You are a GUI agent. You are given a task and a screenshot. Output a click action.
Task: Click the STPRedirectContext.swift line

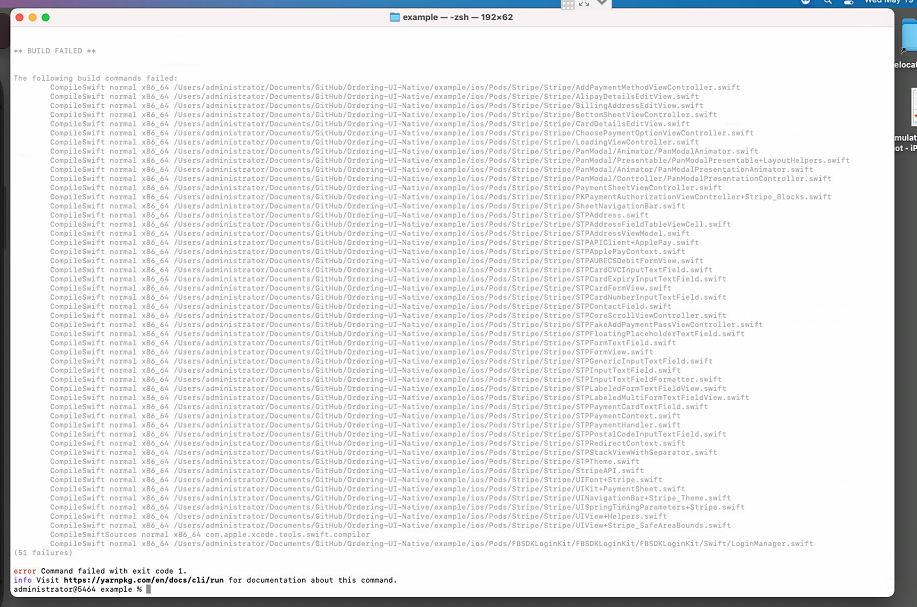click(x=367, y=443)
